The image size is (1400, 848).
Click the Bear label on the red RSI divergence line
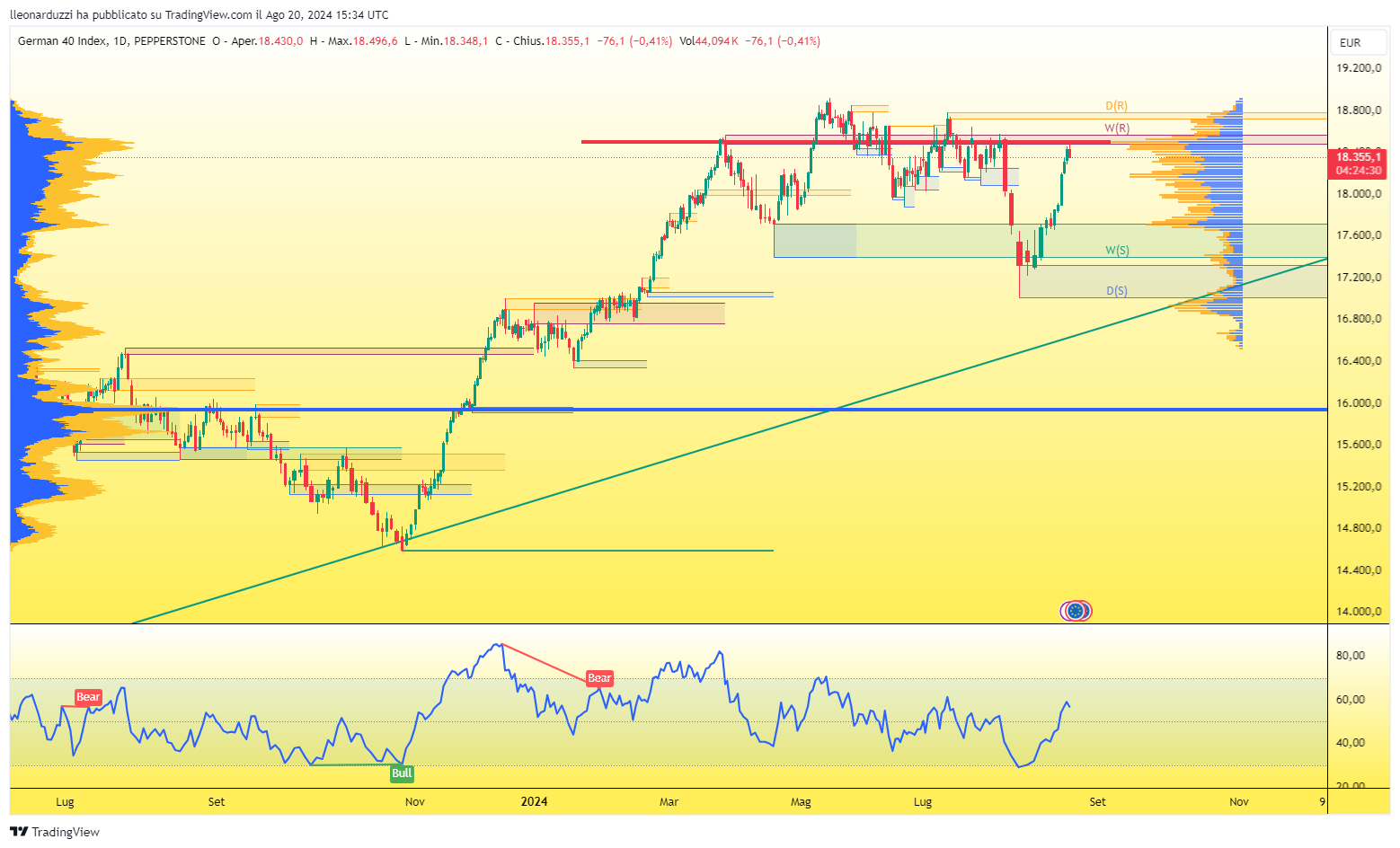[x=599, y=678]
